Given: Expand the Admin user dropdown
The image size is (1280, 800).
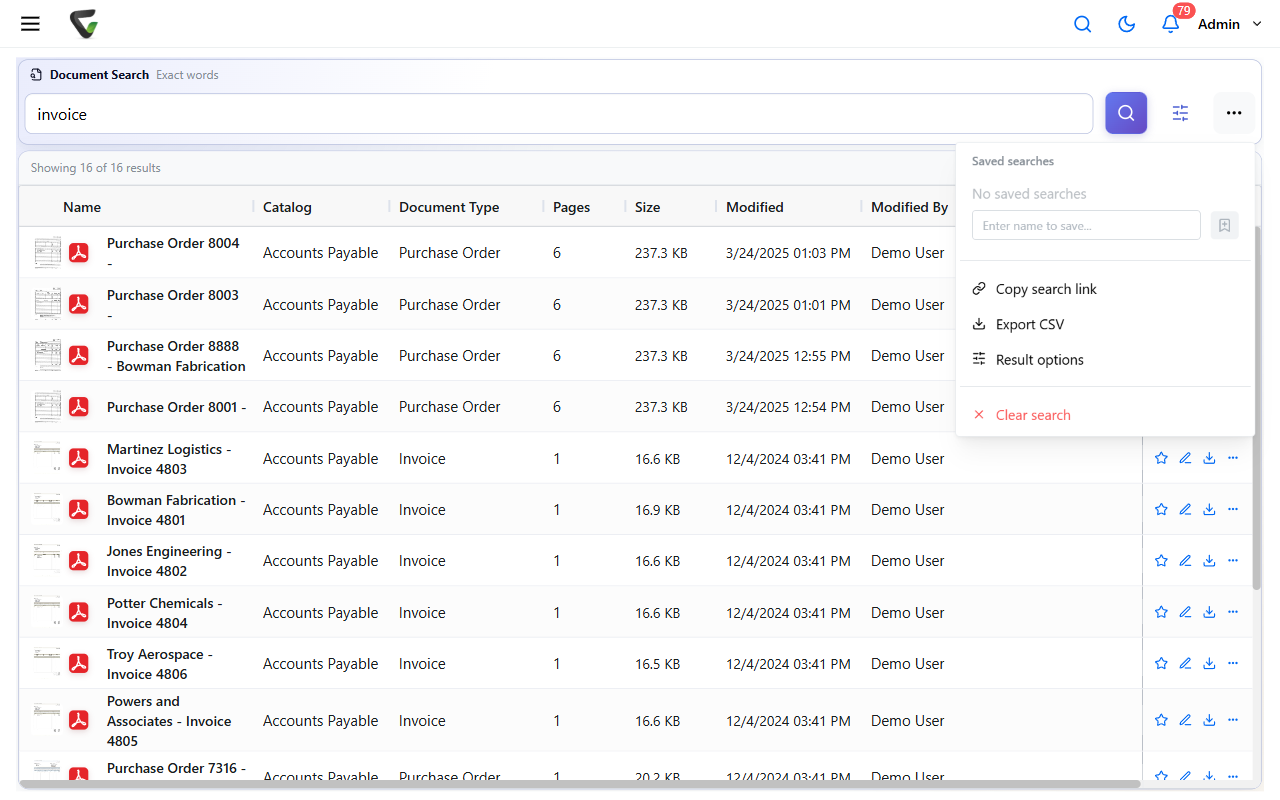Looking at the screenshot, I should (1230, 24).
